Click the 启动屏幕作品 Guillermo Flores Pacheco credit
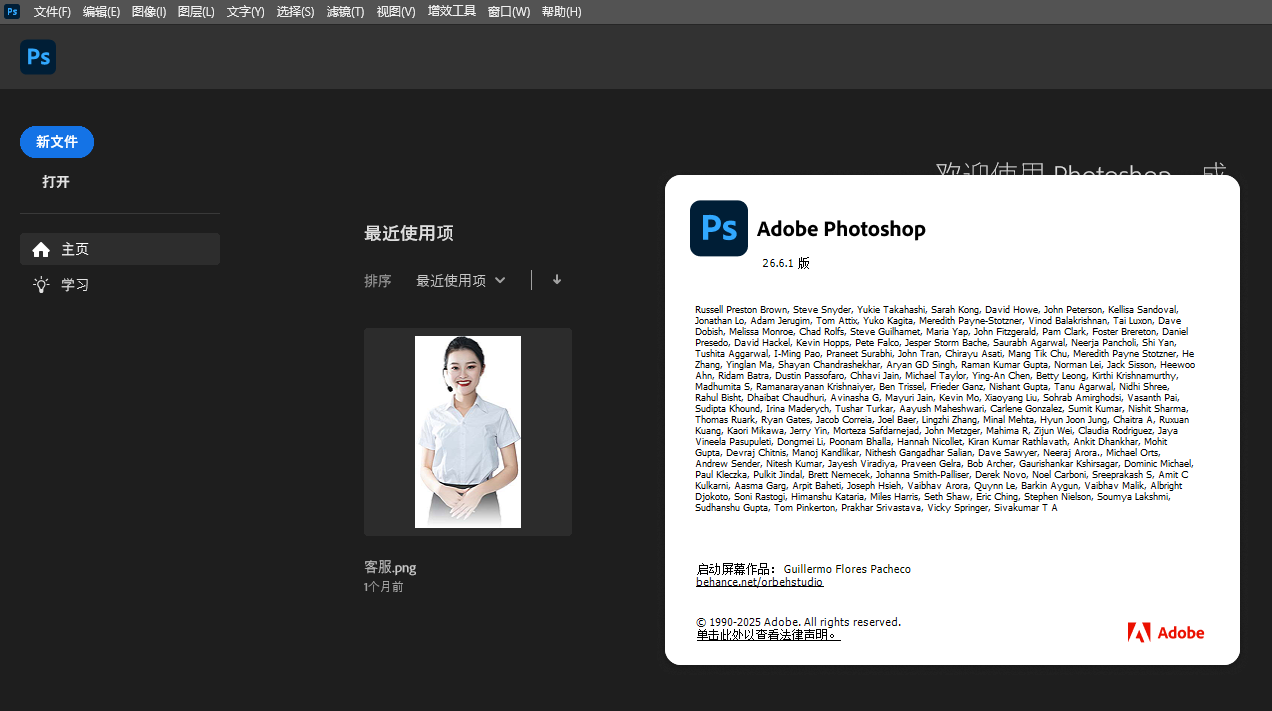The width and height of the screenshot is (1272, 711). coord(804,569)
